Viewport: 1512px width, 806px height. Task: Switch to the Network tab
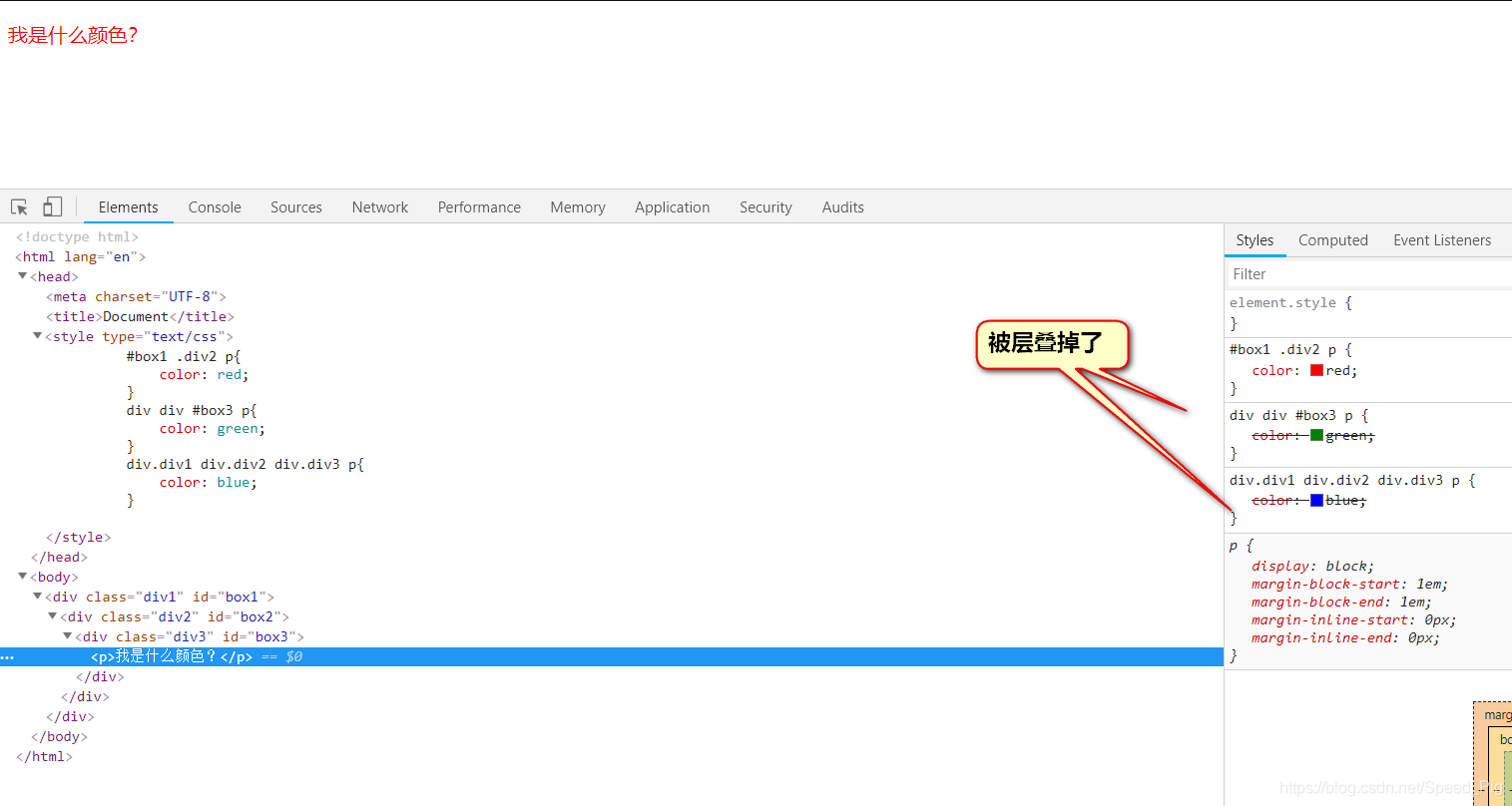tap(380, 207)
